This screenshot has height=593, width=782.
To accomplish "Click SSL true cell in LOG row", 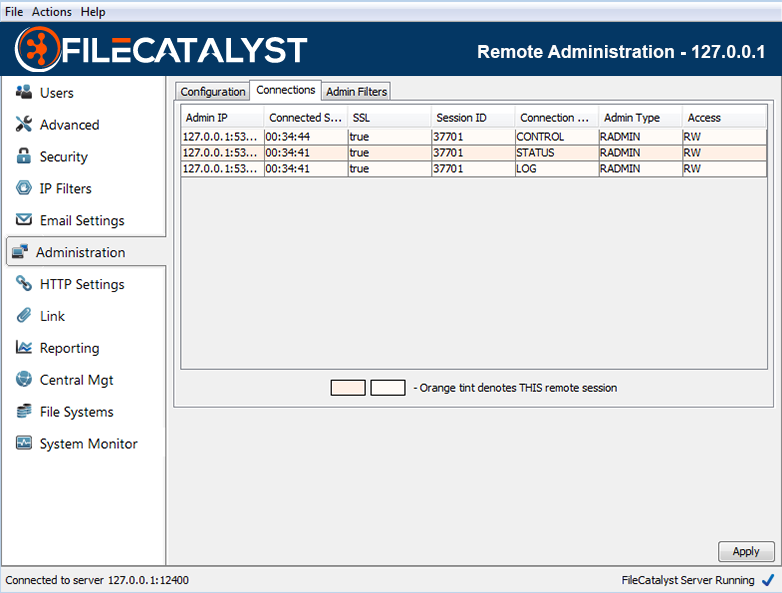I will 390,169.
